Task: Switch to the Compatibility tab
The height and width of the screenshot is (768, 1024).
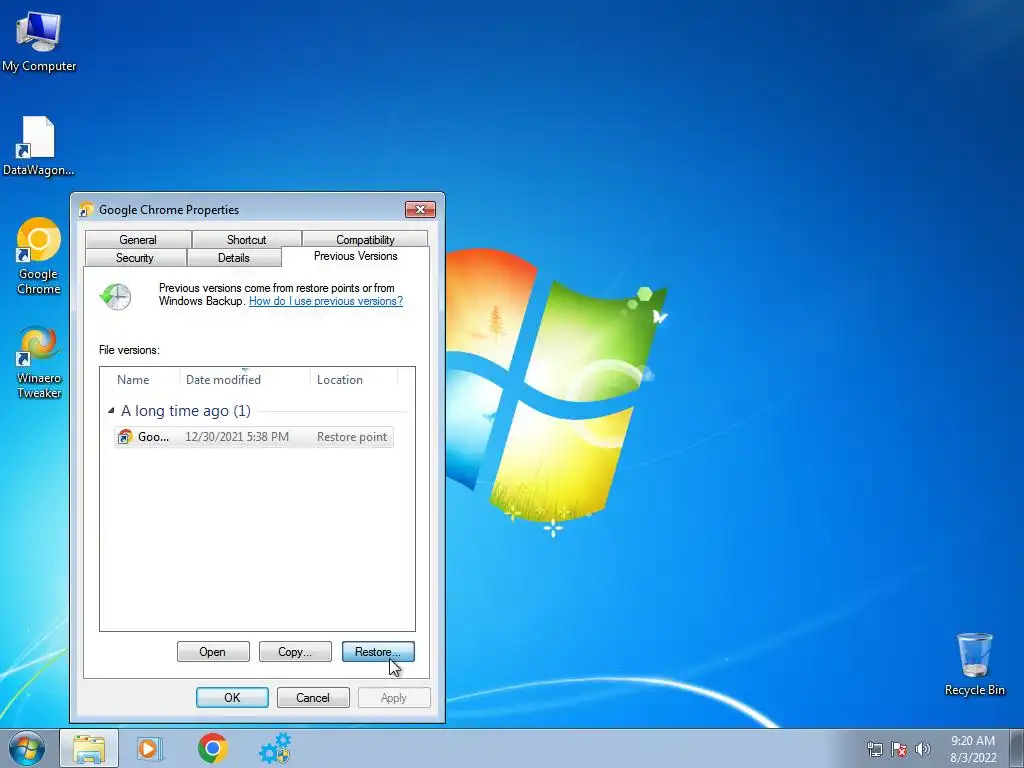Action: pos(365,240)
